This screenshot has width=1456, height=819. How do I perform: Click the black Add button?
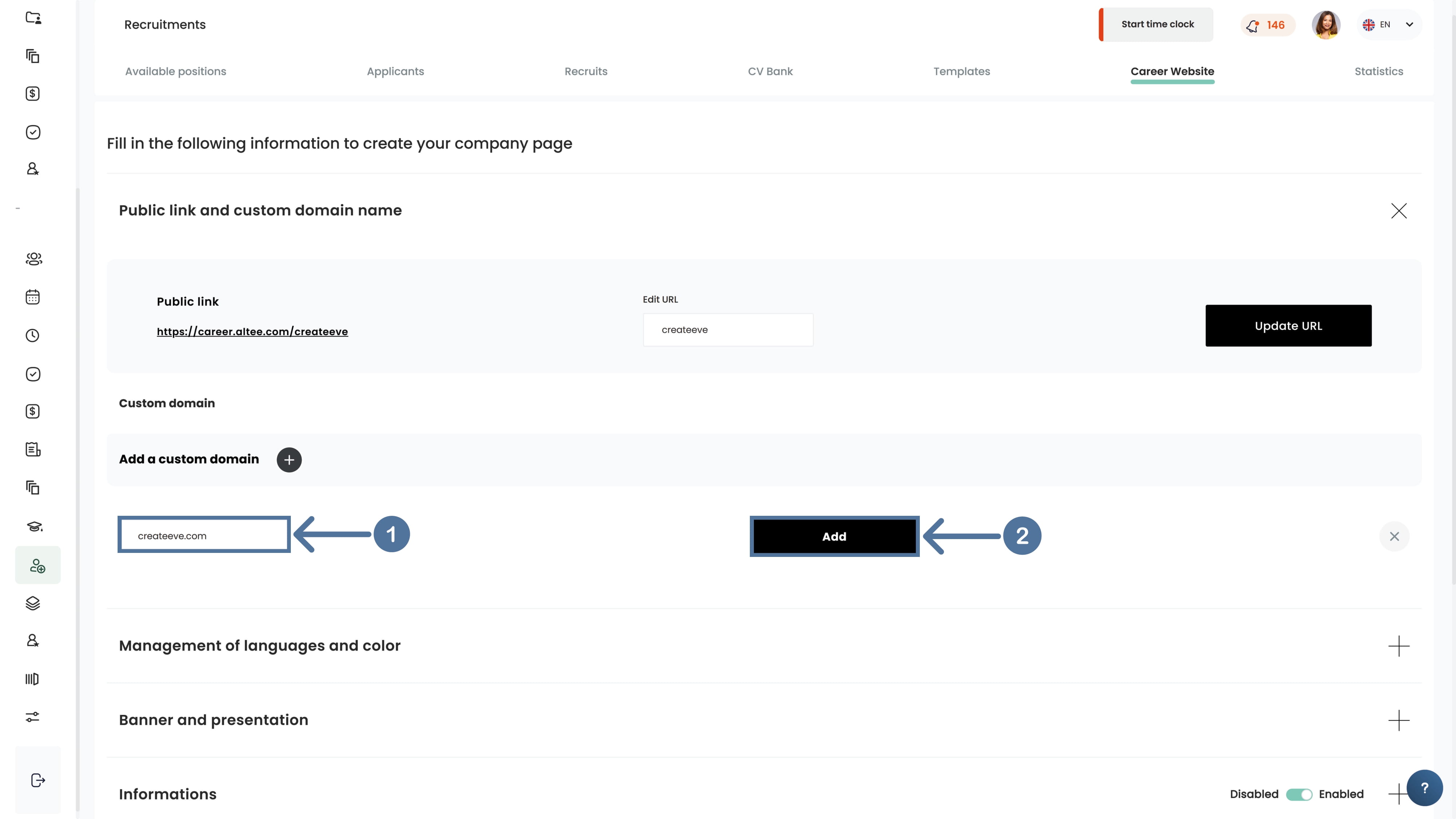pos(834,537)
